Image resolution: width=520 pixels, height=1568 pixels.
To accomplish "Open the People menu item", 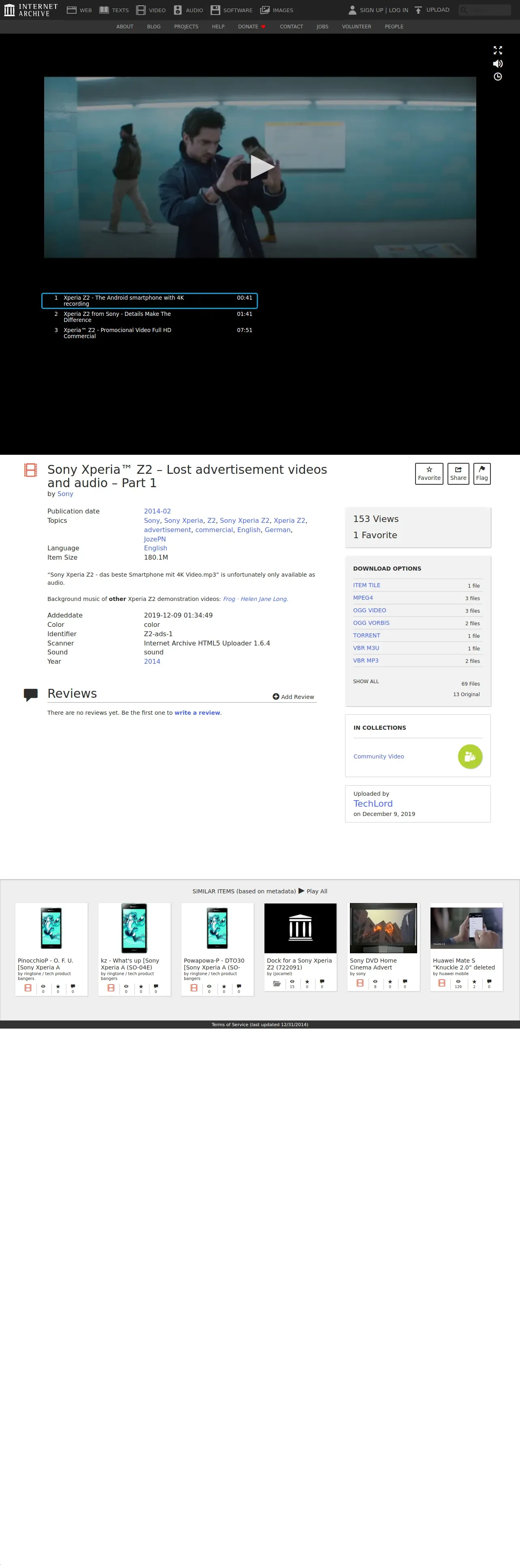I will [x=394, y=27].
